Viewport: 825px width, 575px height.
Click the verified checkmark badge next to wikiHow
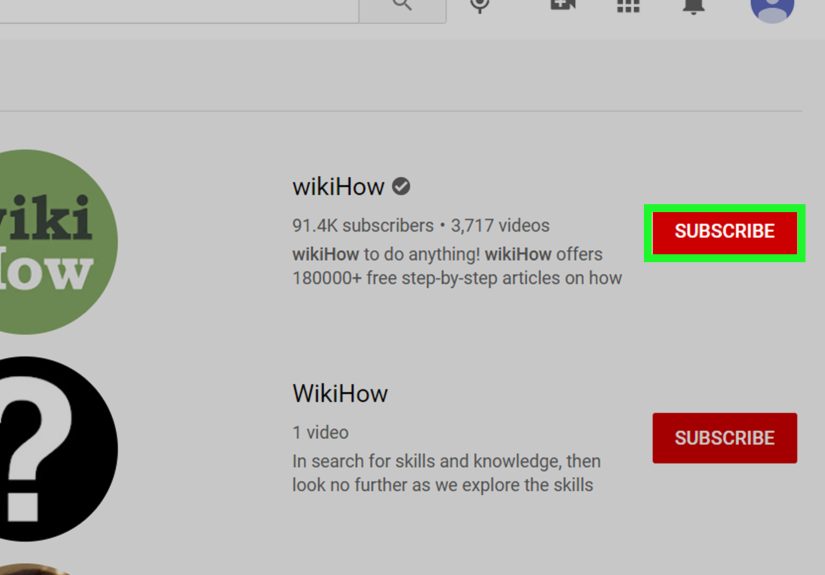pos(401,186)
